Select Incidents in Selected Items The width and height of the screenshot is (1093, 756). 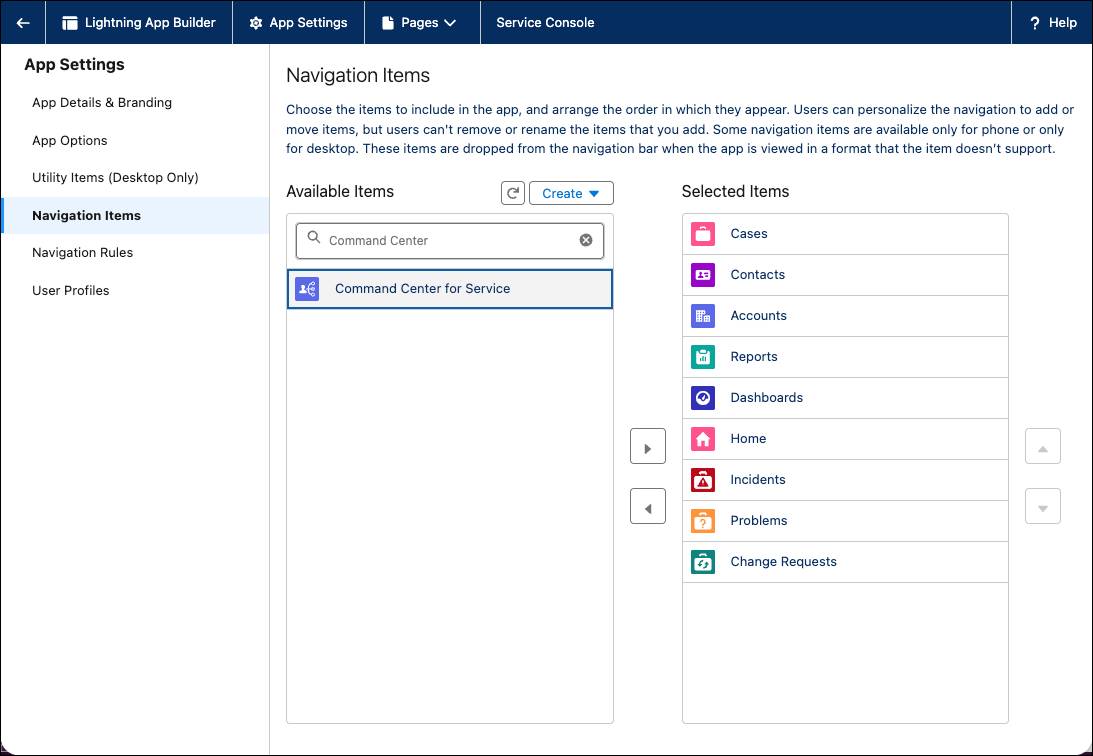point(845,480)
